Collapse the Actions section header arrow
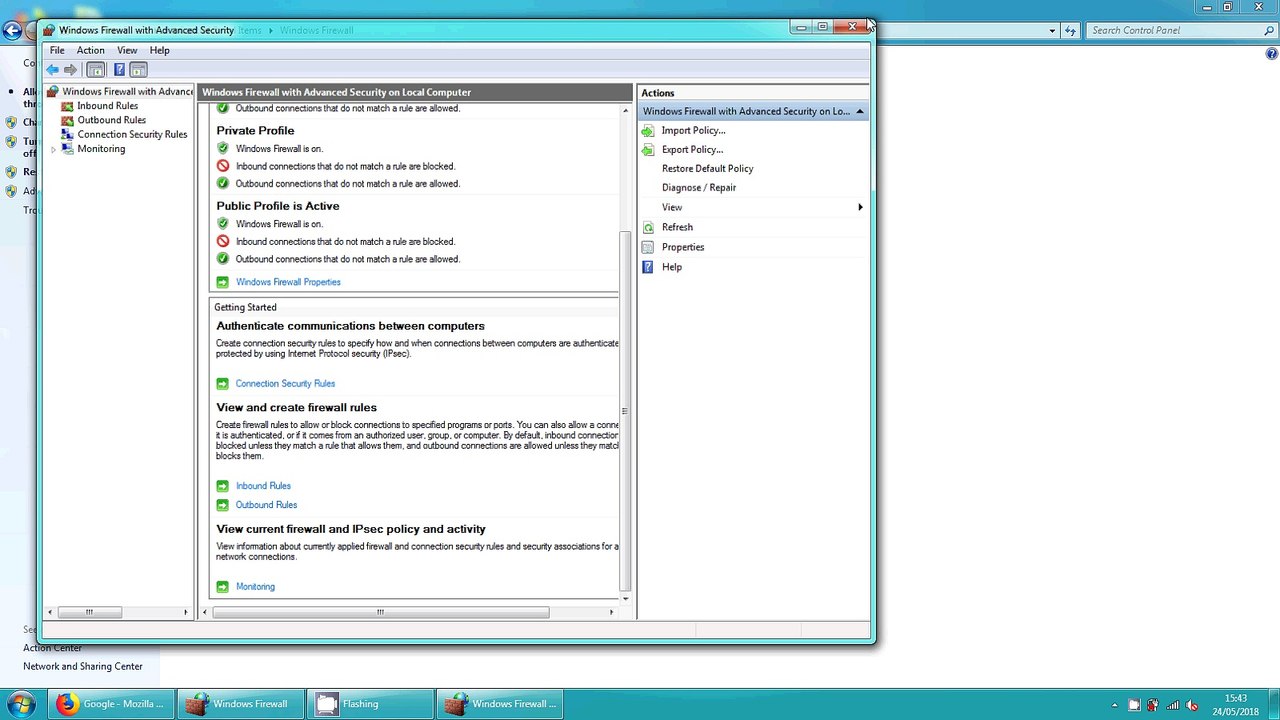The image size is (1280, 720). [x=859, y=111]
